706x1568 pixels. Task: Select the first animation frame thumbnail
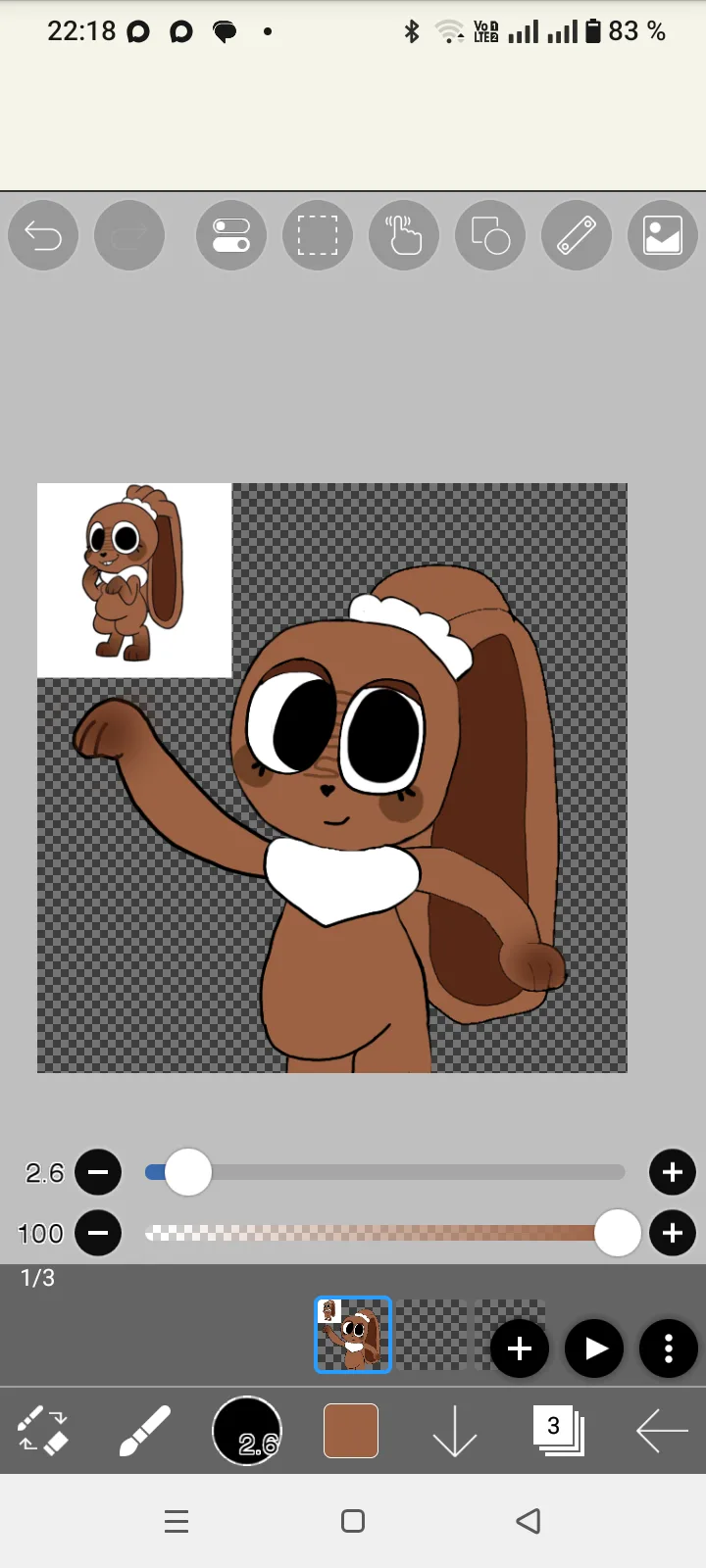tap(353, 1335)
